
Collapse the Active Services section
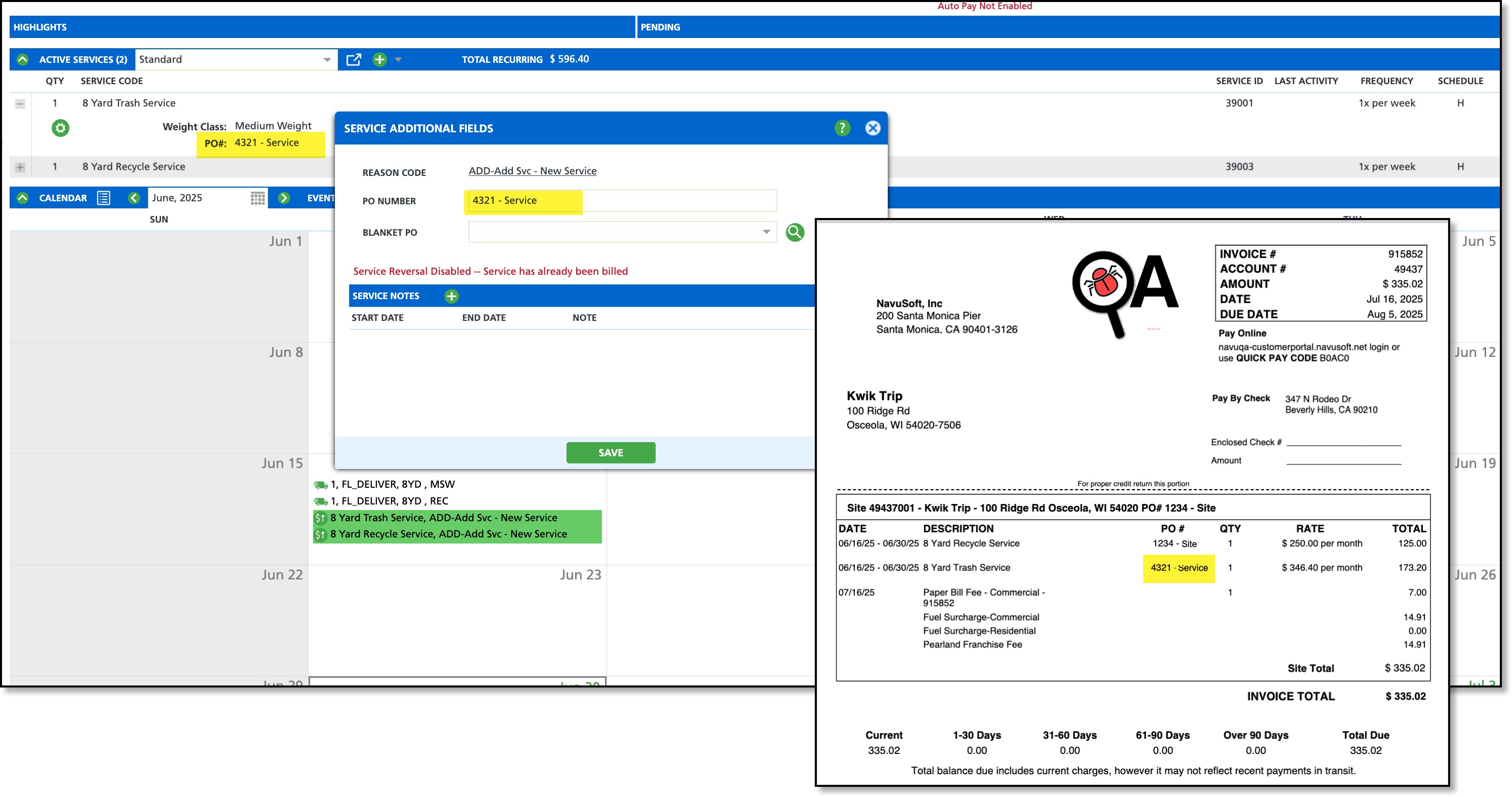click(22, 59)
